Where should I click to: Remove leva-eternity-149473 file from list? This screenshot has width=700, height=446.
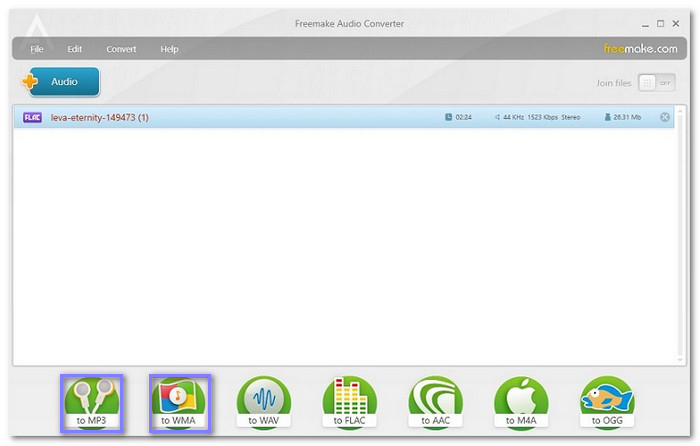pyautogui.click(x=665, y=117)
